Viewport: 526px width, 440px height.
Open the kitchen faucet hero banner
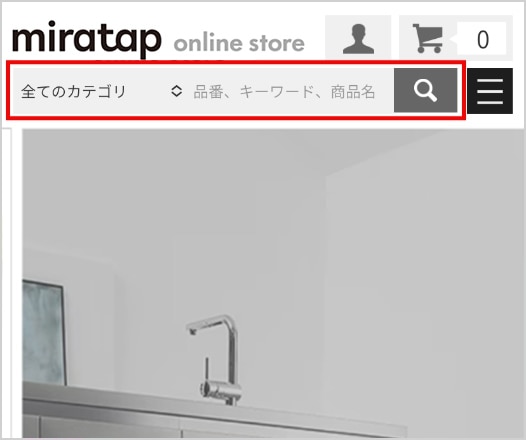(273, 284)
